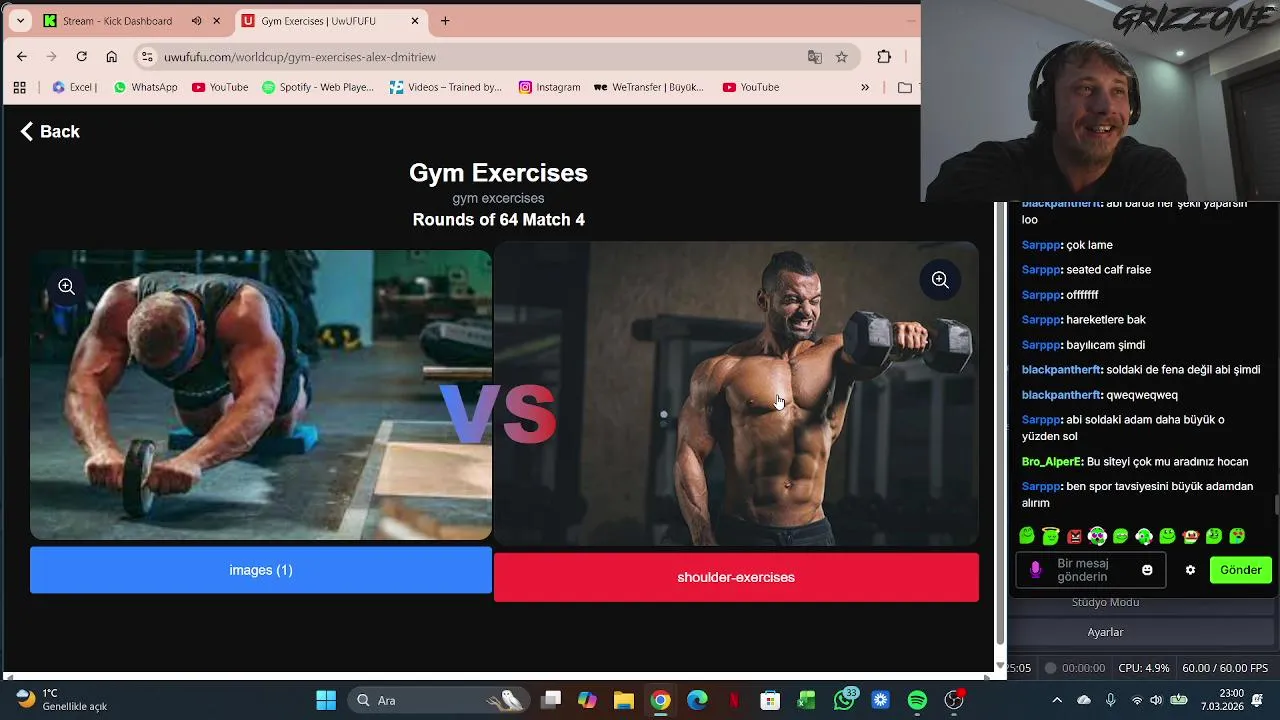Go to browser home page
Image resolution: width=1280 pixels, height=720 pixels.
[111, 57]
